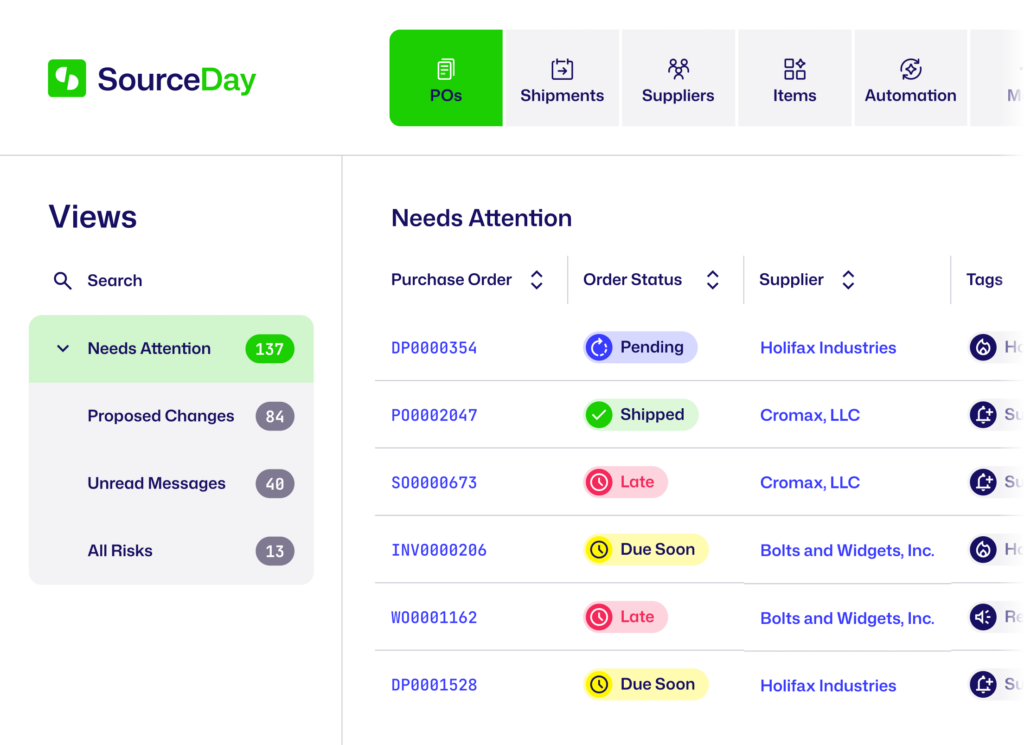This screenshot has width=1024, height=745.
Task: Open the Suppliers tab
Action: [678, 78]
